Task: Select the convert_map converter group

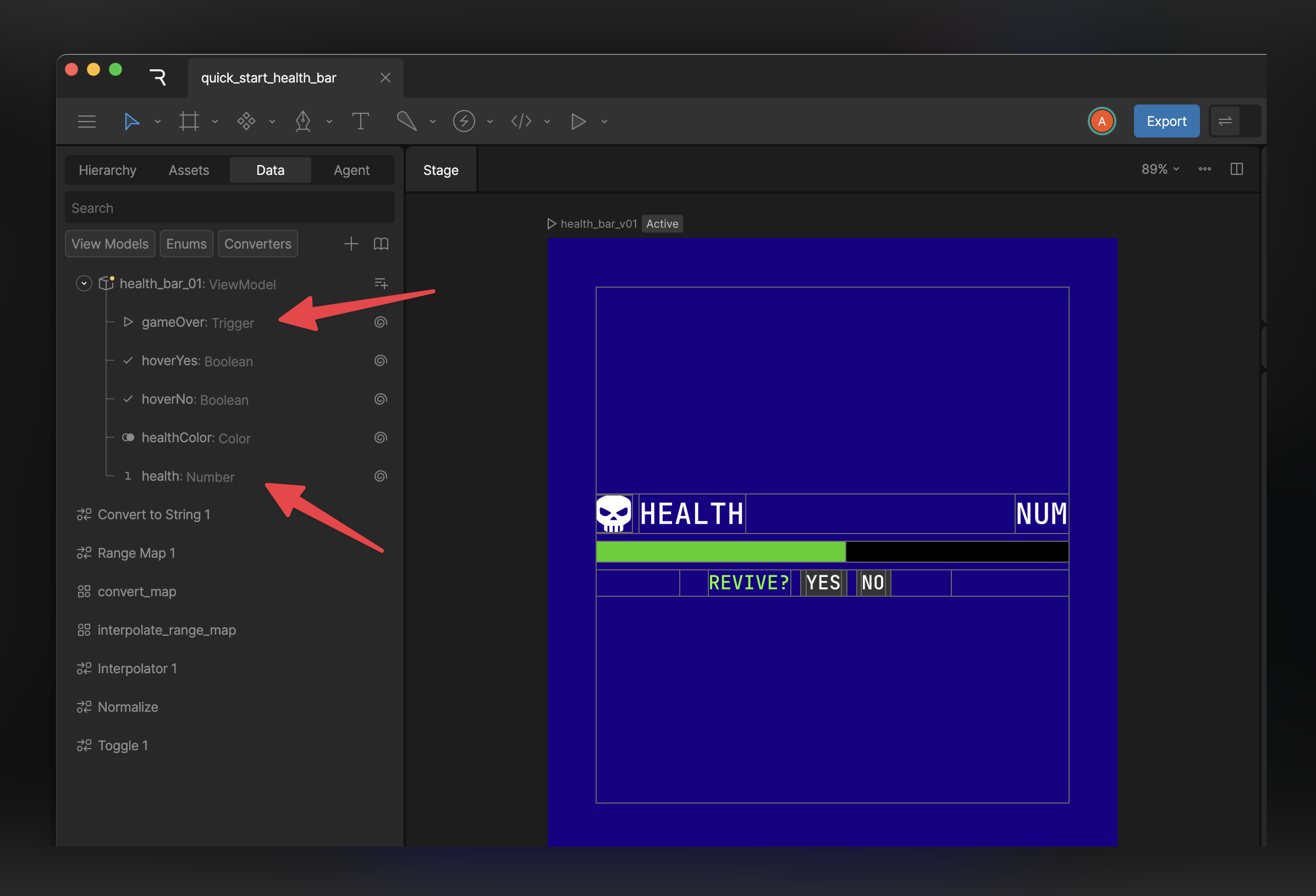Action: pos(136,591)
